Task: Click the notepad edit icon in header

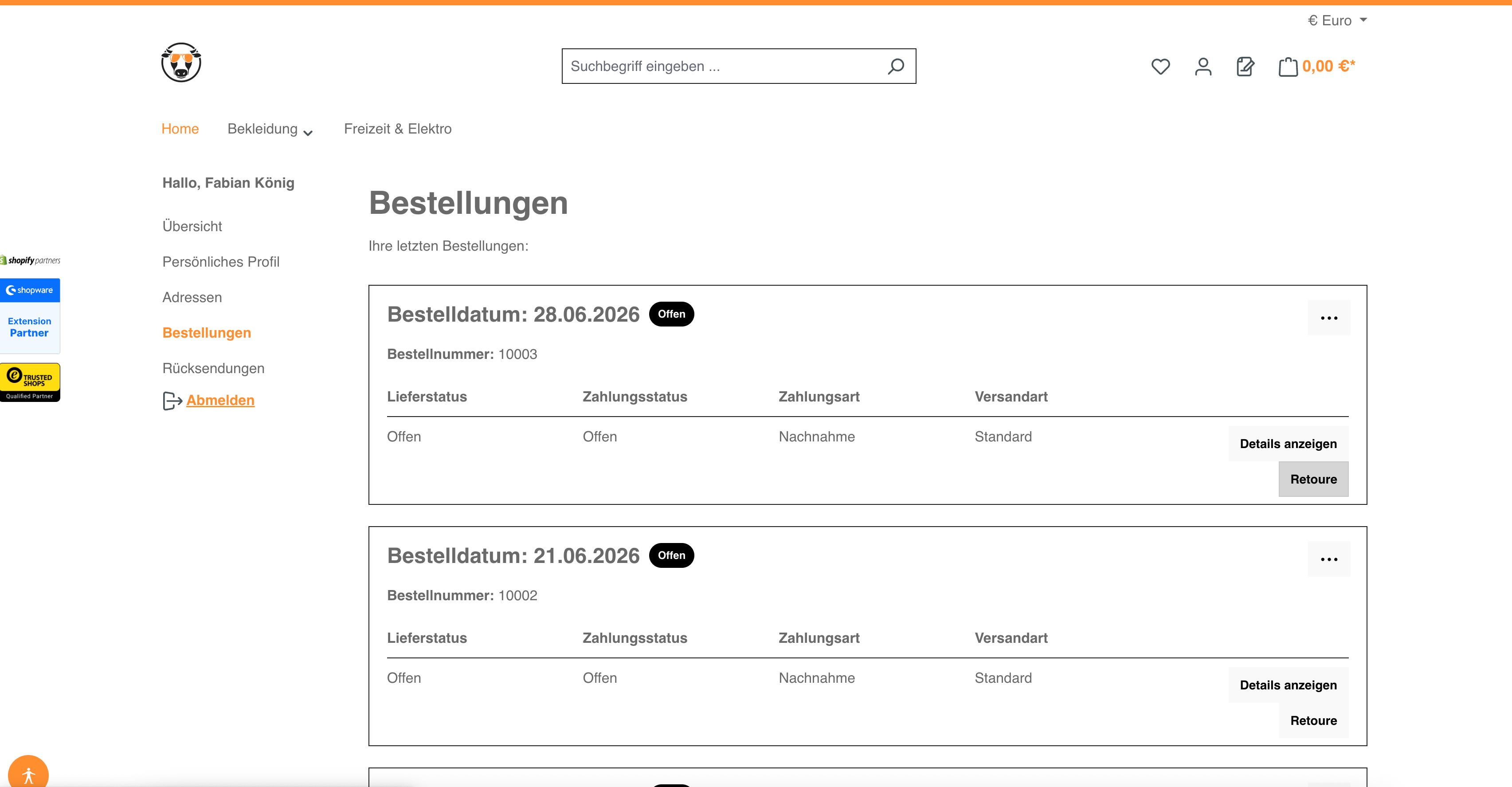Action: [x=1246, y=67]
